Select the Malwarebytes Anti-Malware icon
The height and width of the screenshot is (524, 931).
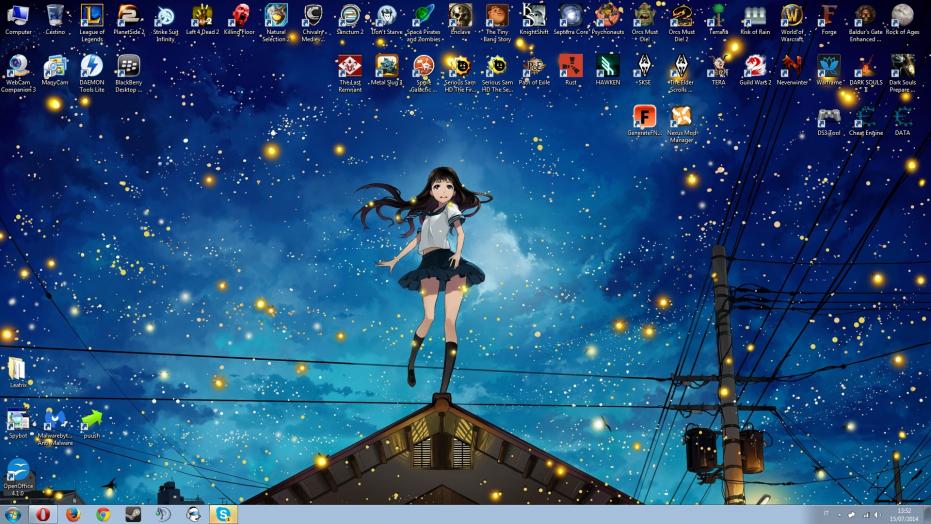tap(55, 426)
